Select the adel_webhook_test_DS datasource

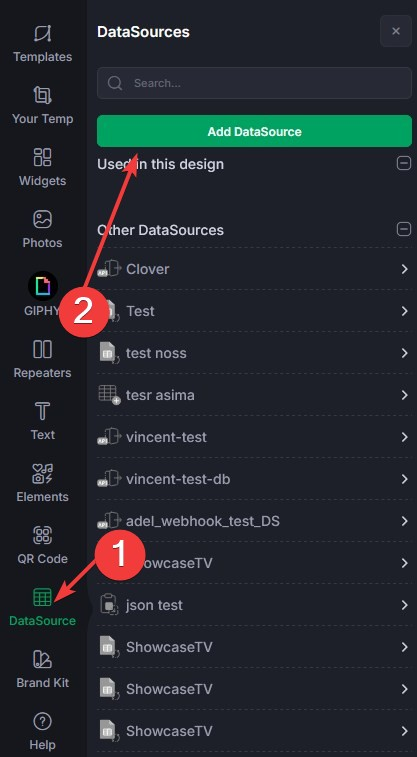pyautogui.click(x=254, y=521)
